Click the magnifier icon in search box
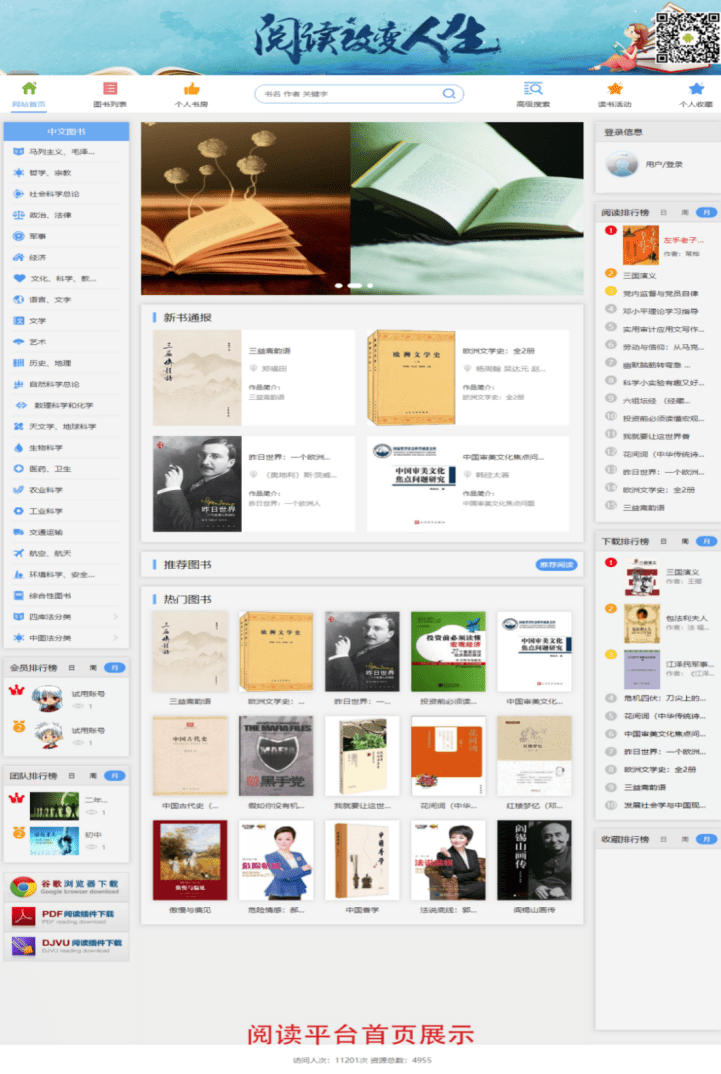The height and width of the screenshot is (1074, 721). click(x=450, y=94)
